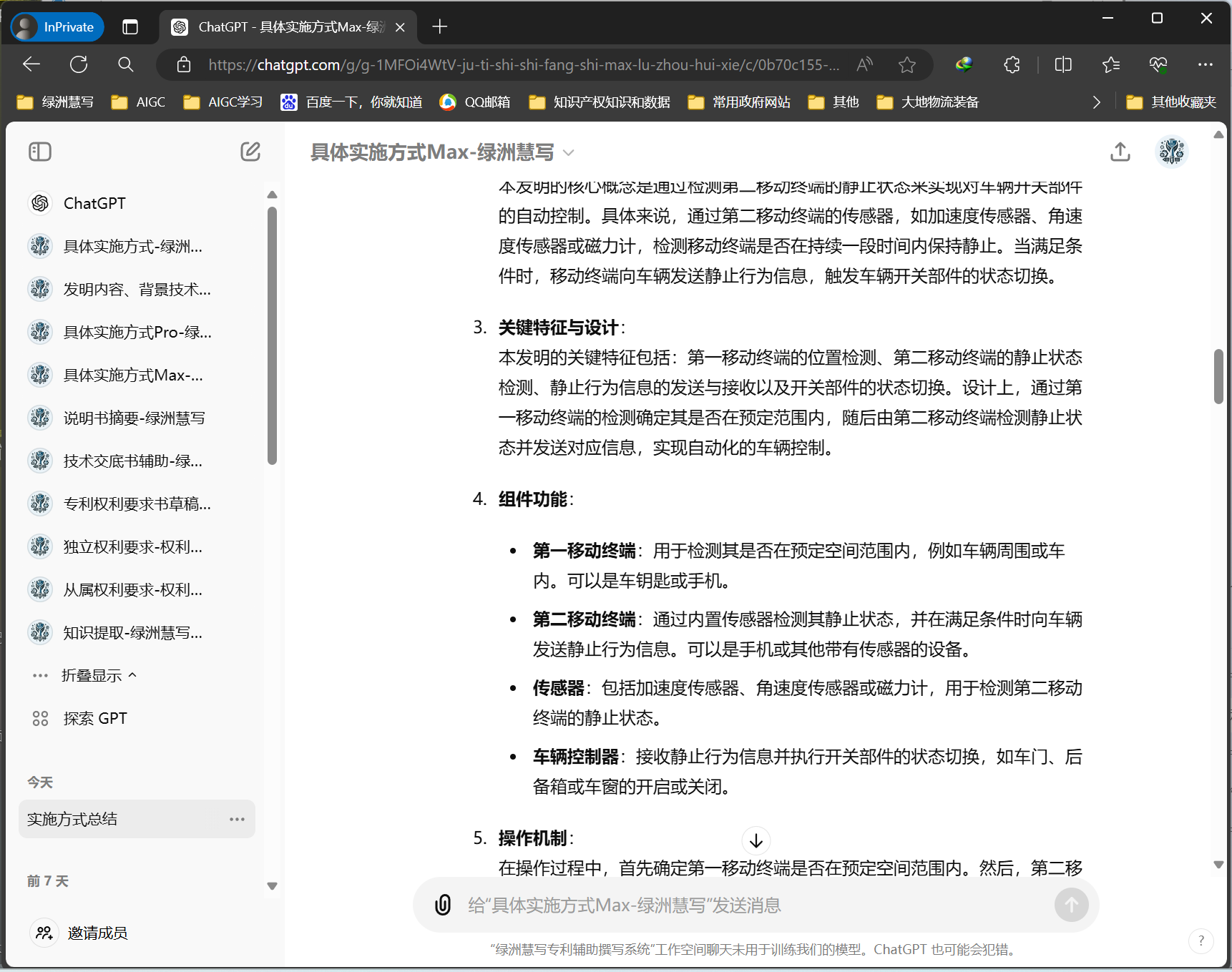Toggle read aloud in the address bar
The width and height of the screenshot is (1232, 972).
864,64
